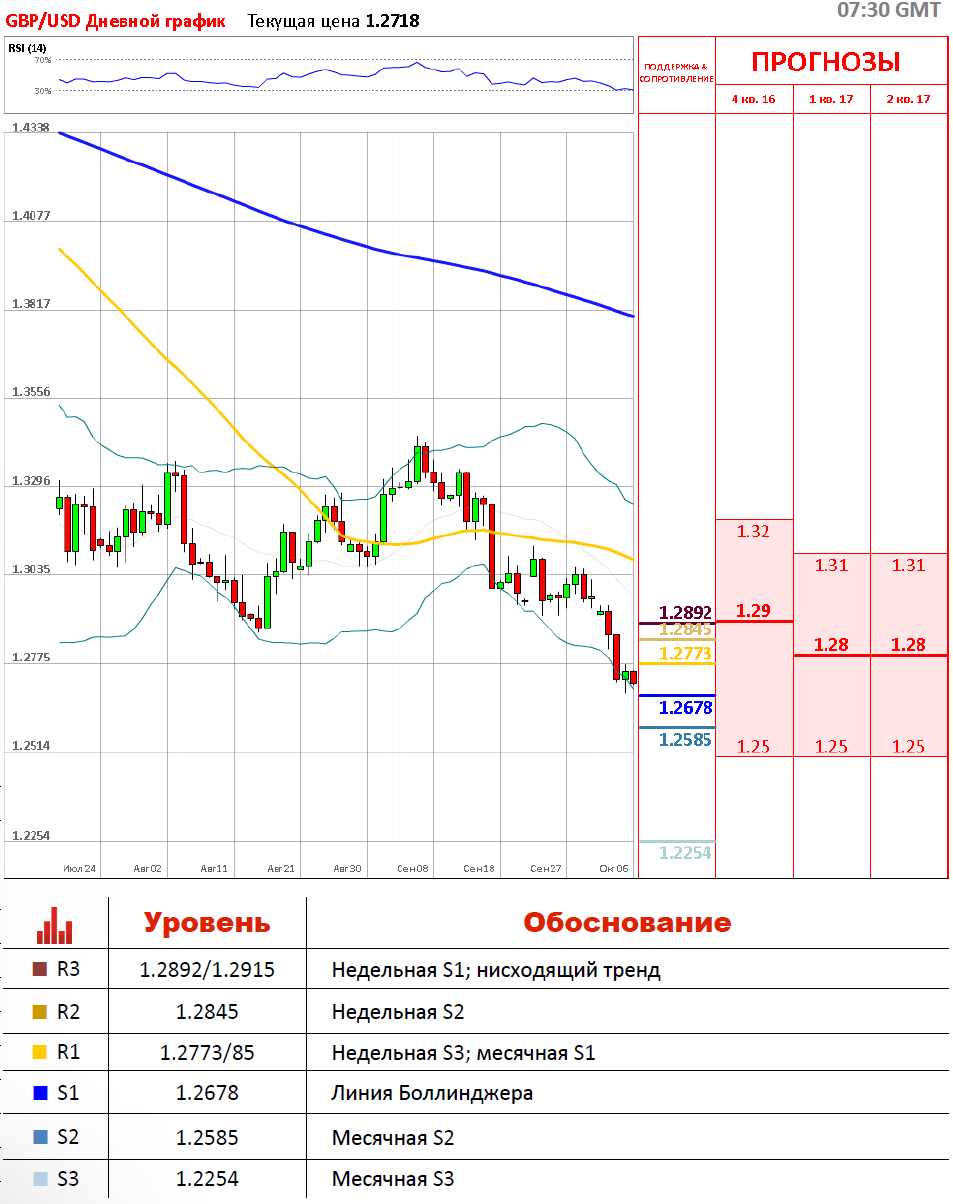Click the 1.25 low under 2 кв. 17
The image size is (953, 1204).
click(x=909, y=746)
